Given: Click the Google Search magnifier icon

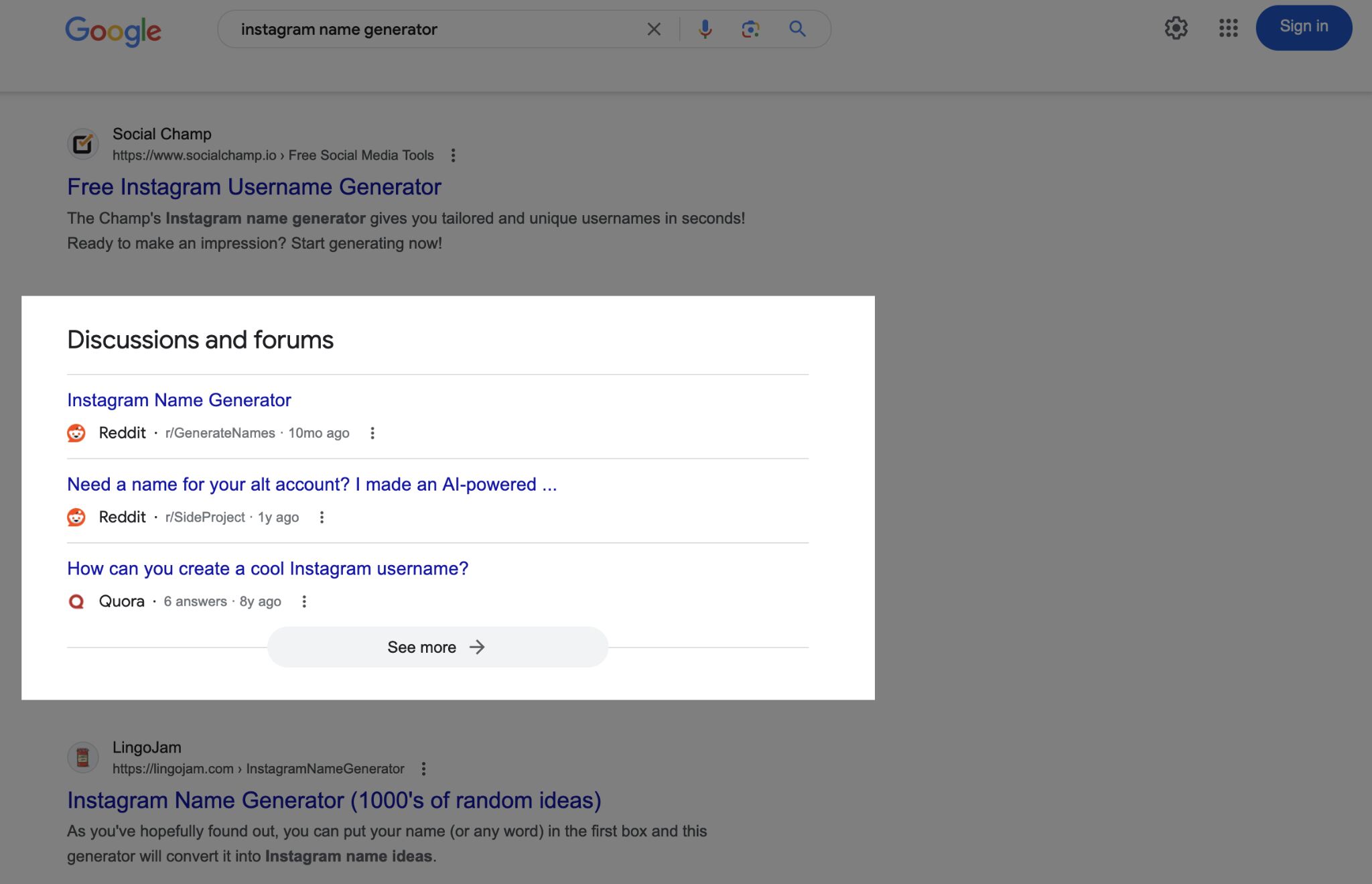Looking at the screenshot, I should (x=798, y=28).
